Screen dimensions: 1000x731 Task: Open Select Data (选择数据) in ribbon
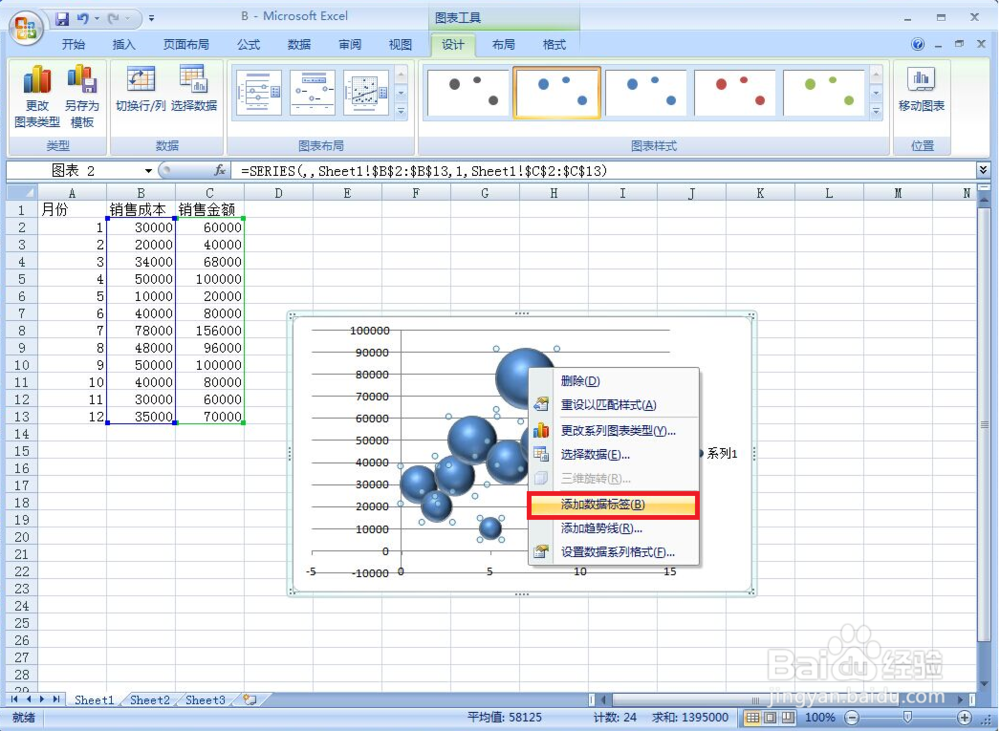(x=194, y=89)
